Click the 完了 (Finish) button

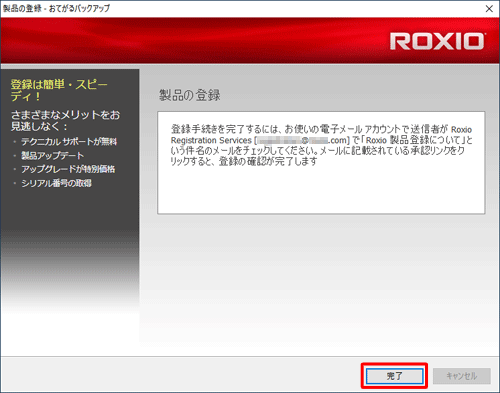(x=395, y=376)
